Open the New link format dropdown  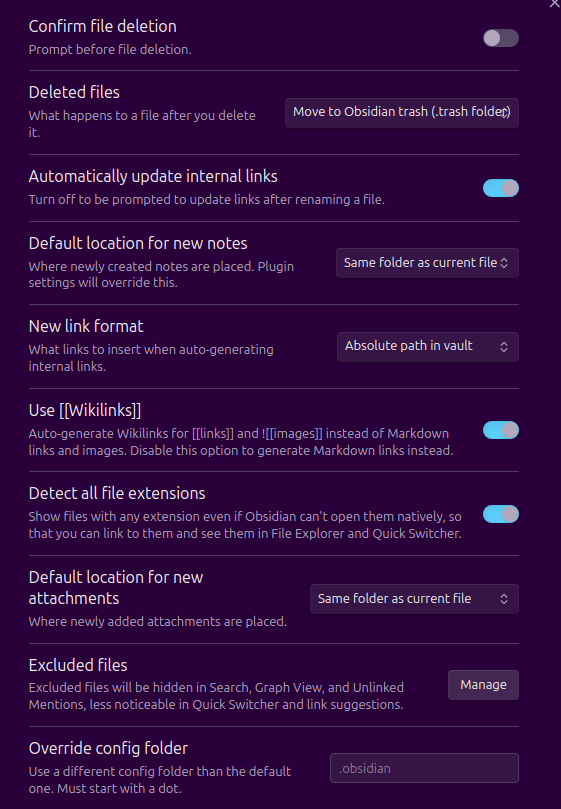427,346
